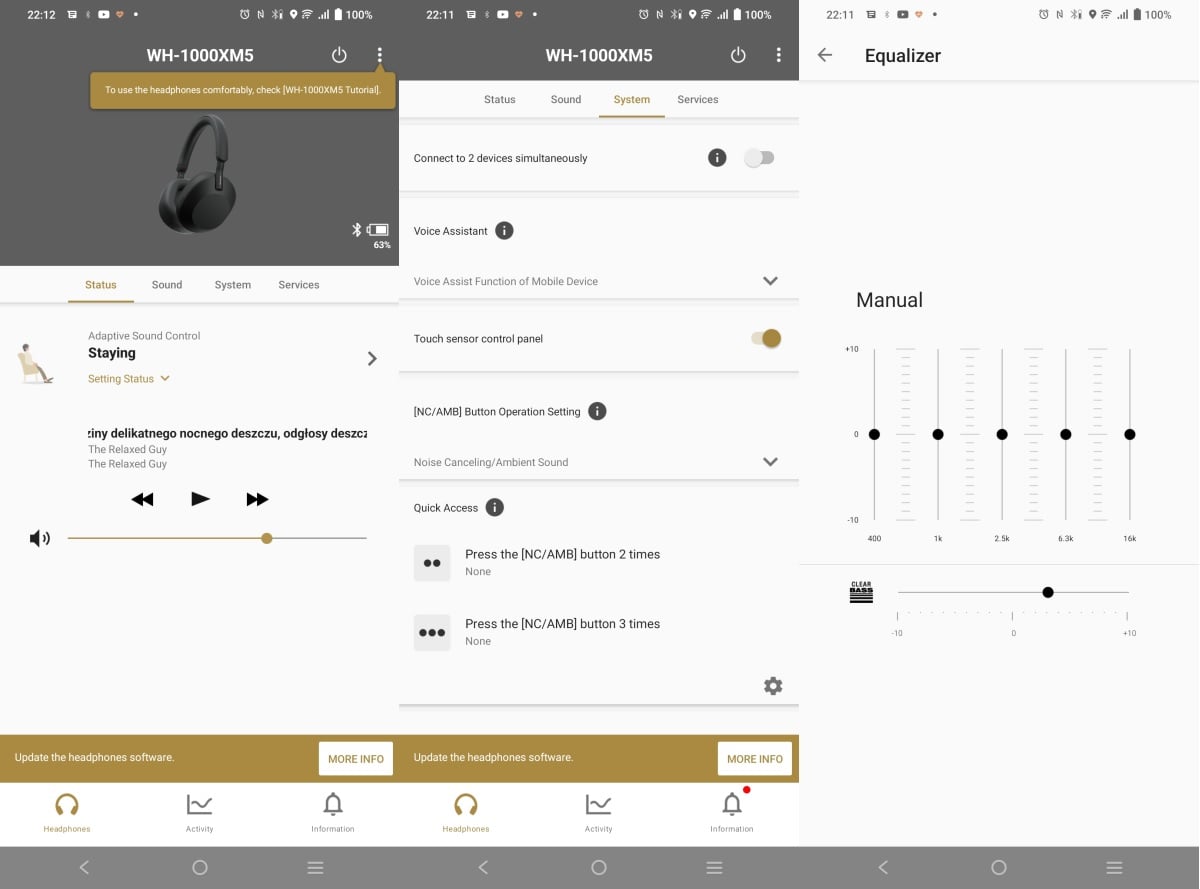1200x889 pixels.
Task: Tap the Clear Bass icon
Action: pyautogui.click(x=861, y=592)
